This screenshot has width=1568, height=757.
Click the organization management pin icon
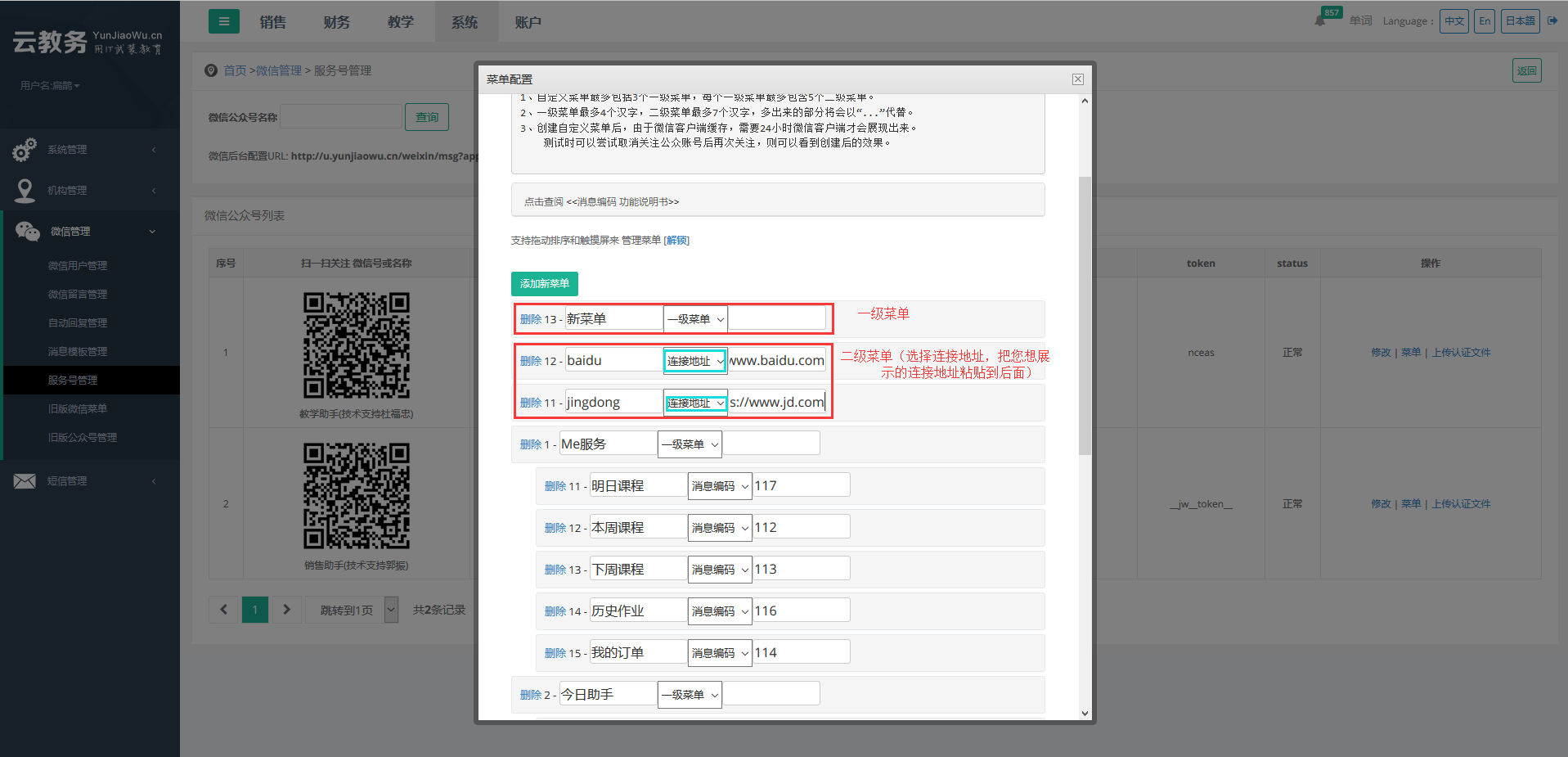click(25, 191)
